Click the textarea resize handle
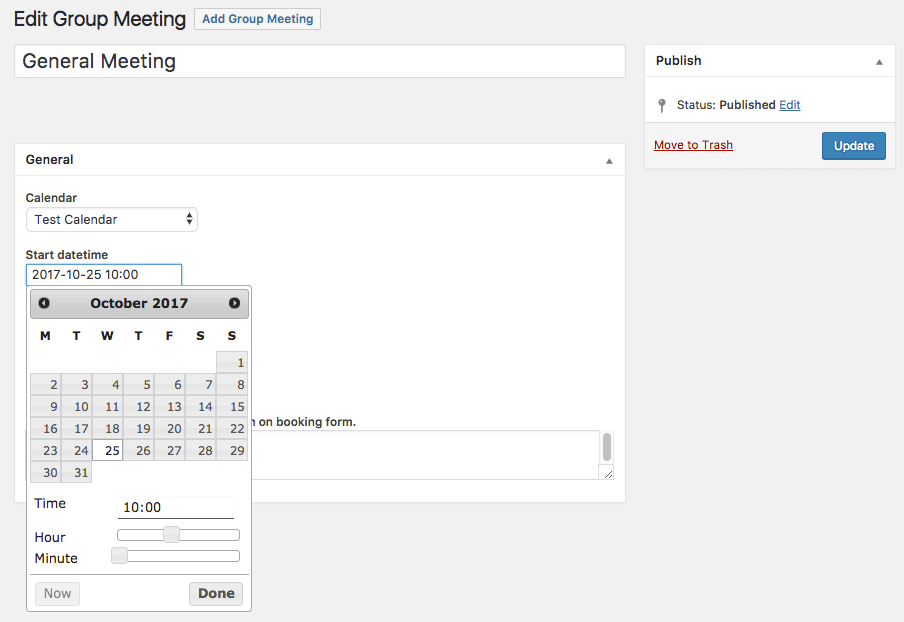Viewport: 904px width, 622px height. [x=606, y=472]
